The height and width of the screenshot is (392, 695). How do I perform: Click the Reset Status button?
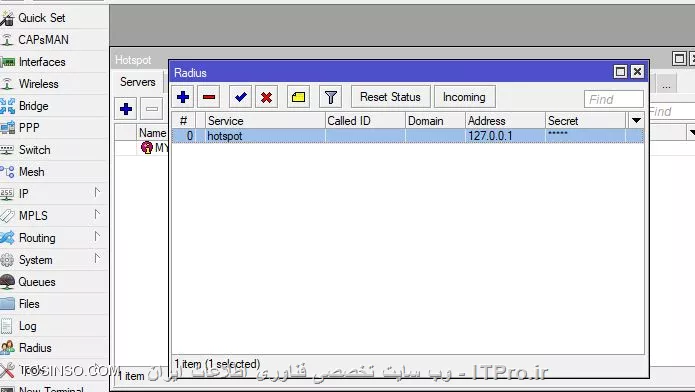(390, 97)
